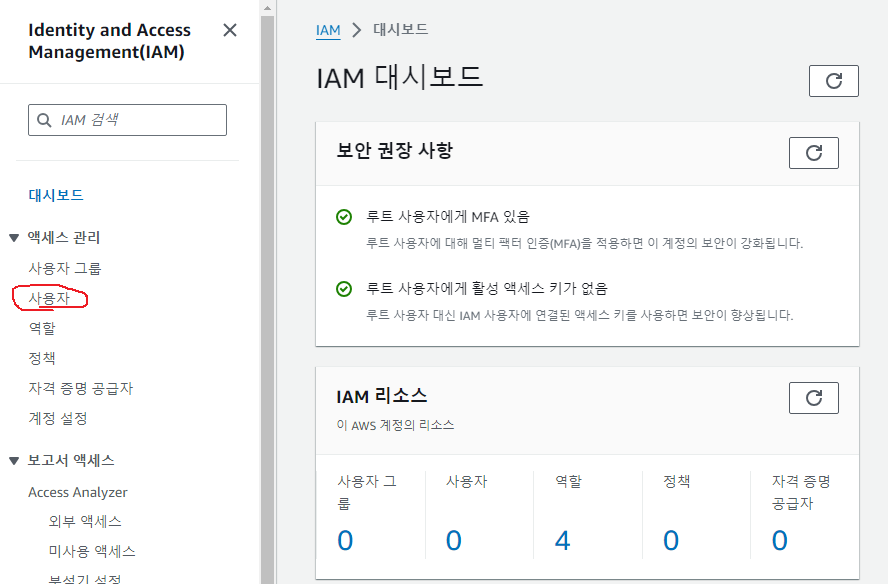
Task: Open 사용자 그룹 in the sidebar
Action: click(x=65, y=268)
